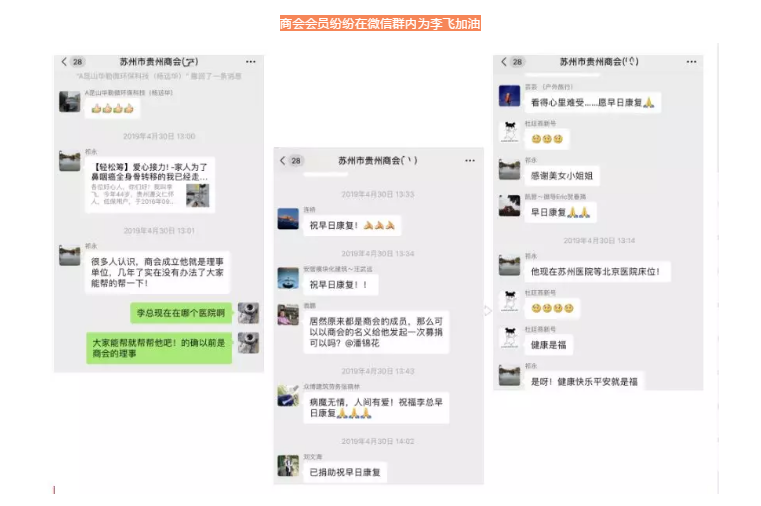Tap avatar beside 已捐助祝早日康复 message
The height and width of the screenshot is (506, 761).
(288, 466)
